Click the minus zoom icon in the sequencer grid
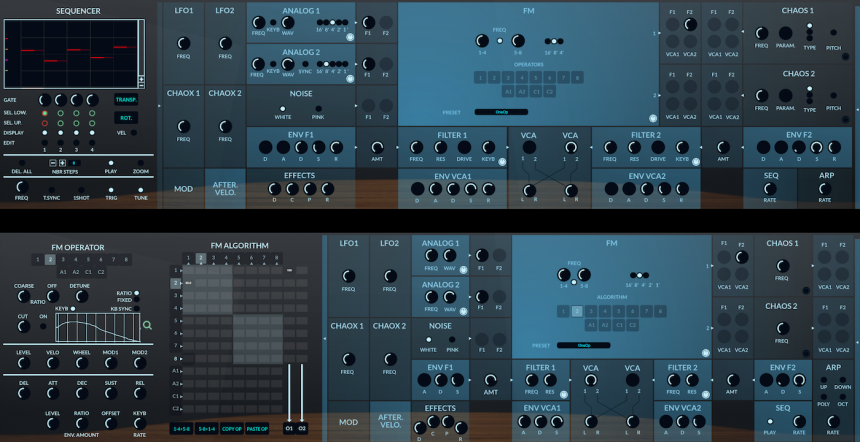Viewport: 860px width, 442px height. click(142, 85)
